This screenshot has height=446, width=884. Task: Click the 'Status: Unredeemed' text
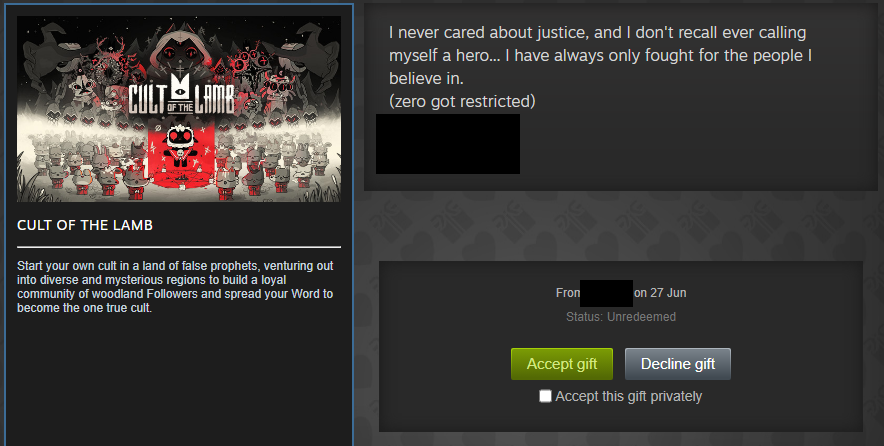click(x=621, y=317)
